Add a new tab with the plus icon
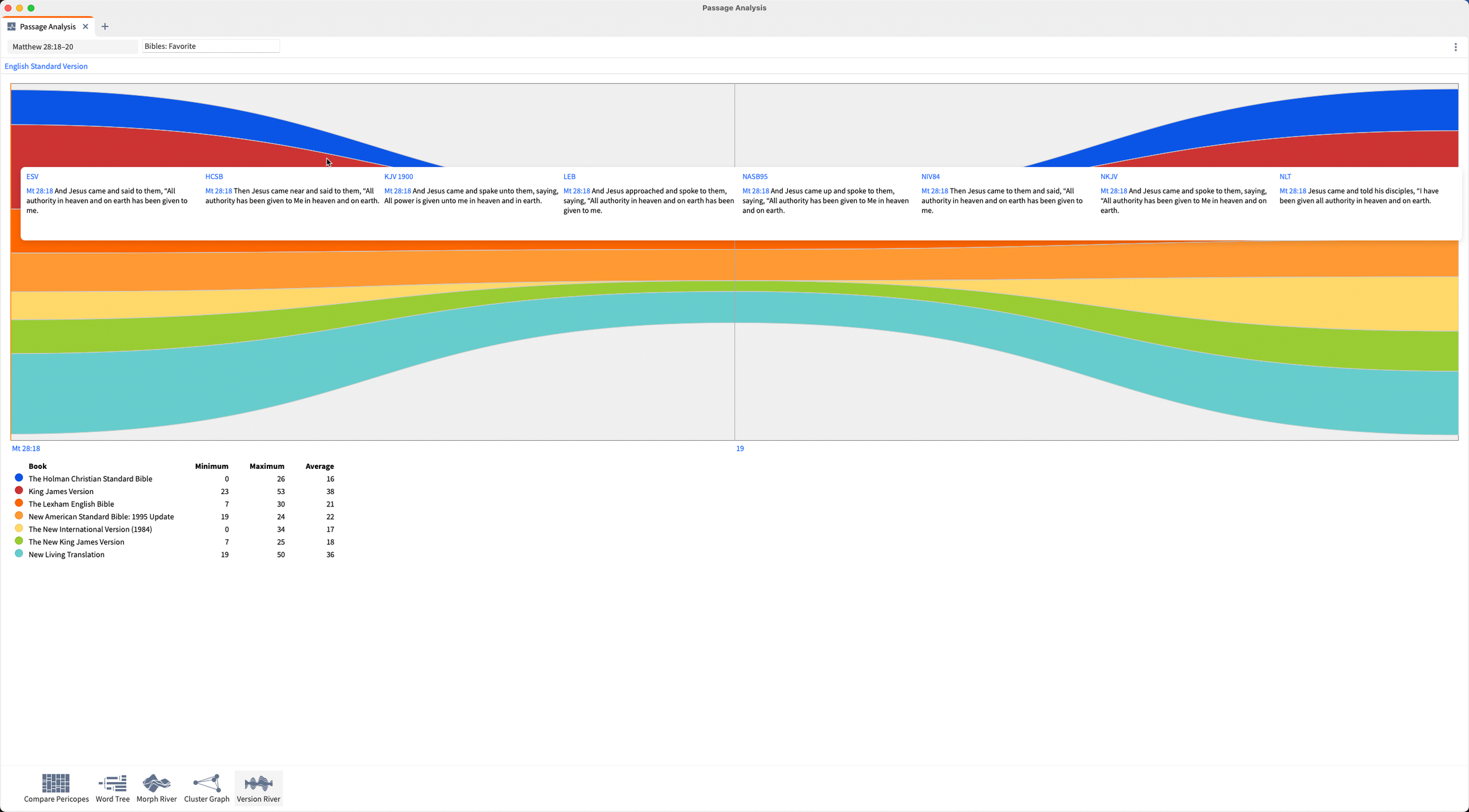The width and height of the screenshot is (1469, 812). point(105,26)
